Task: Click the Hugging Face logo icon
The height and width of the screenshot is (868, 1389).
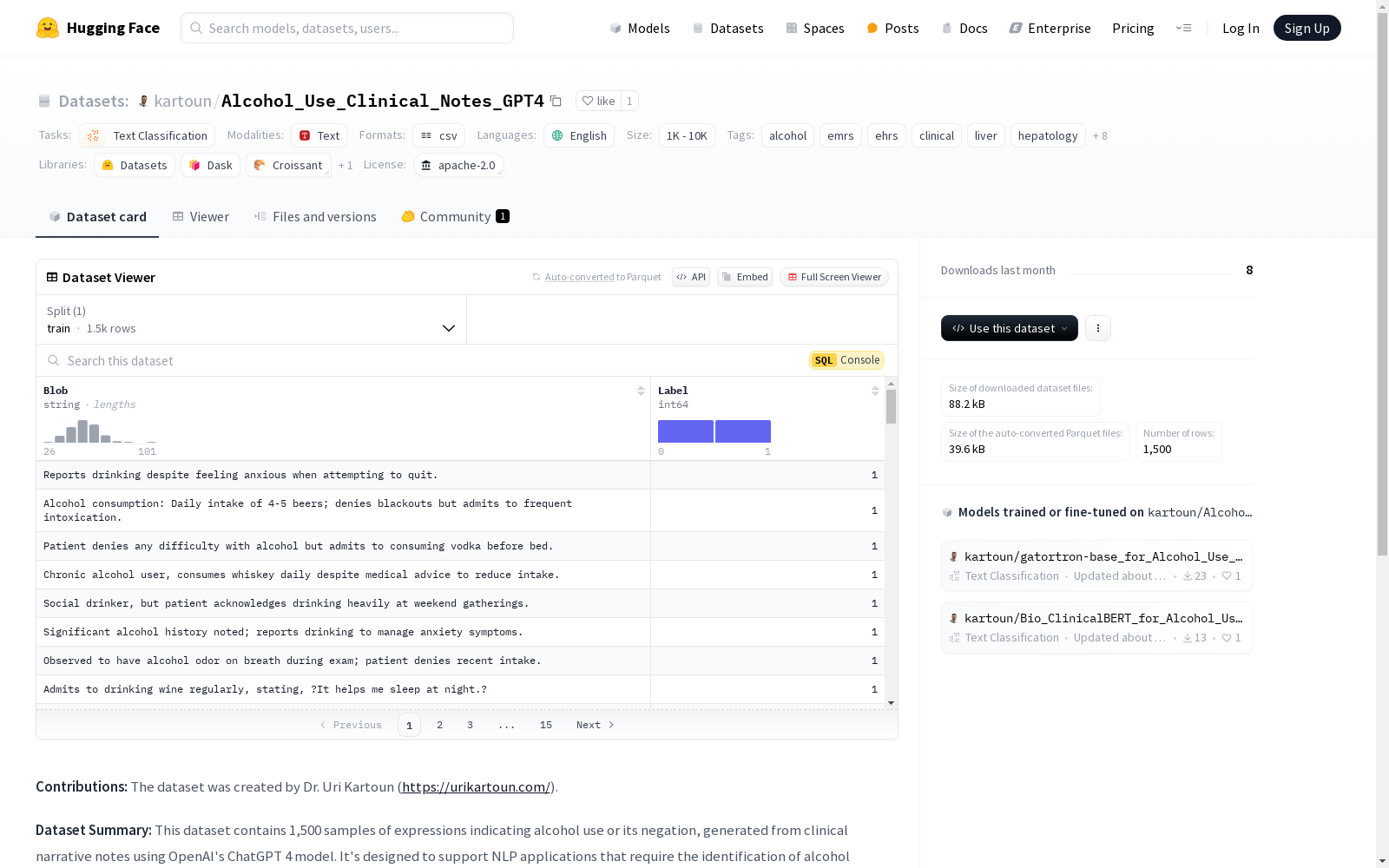Action: pyautogui.click(x=48, y=28)
